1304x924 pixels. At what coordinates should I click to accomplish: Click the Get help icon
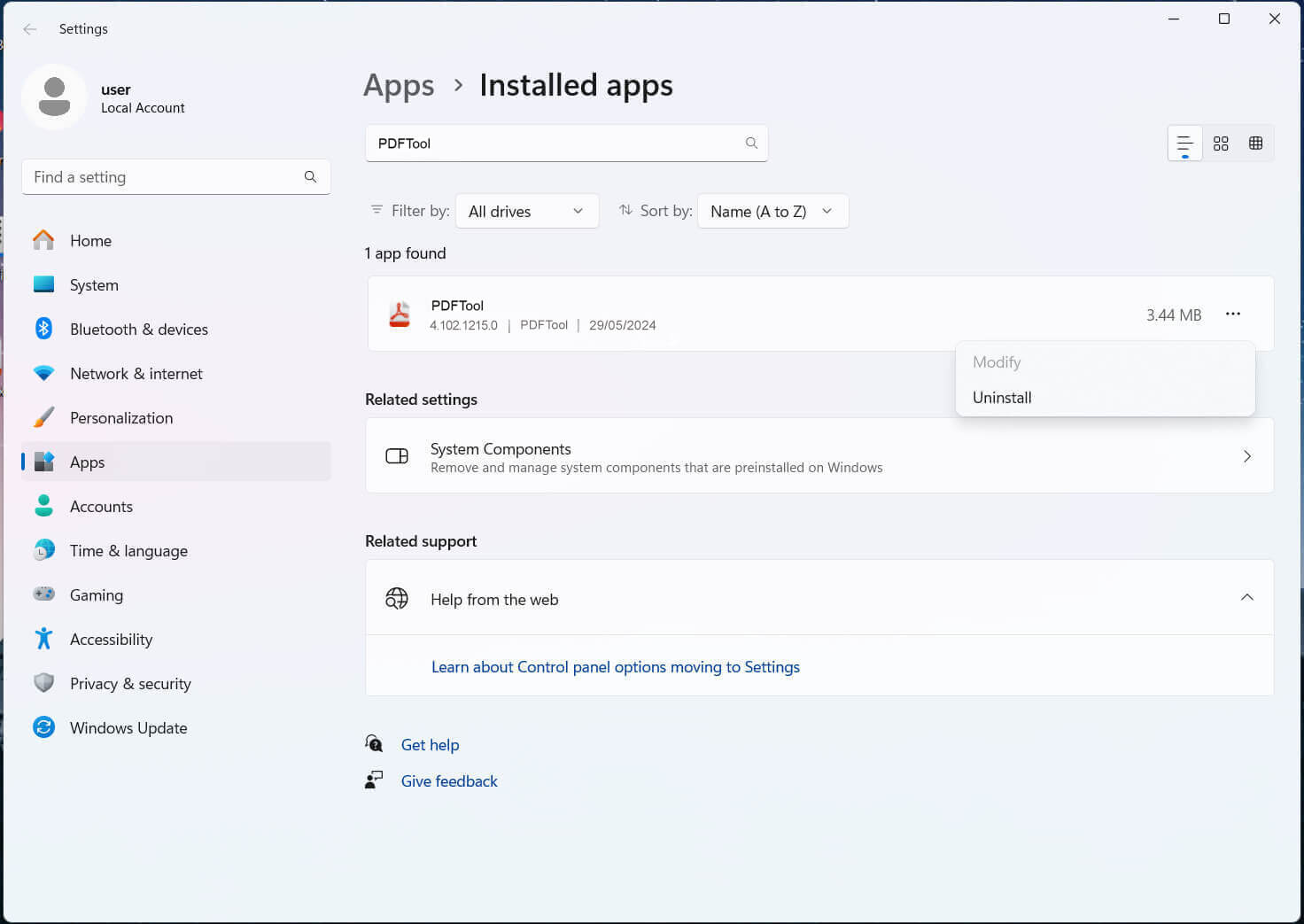pyautogui.click(x=374, y=743)
